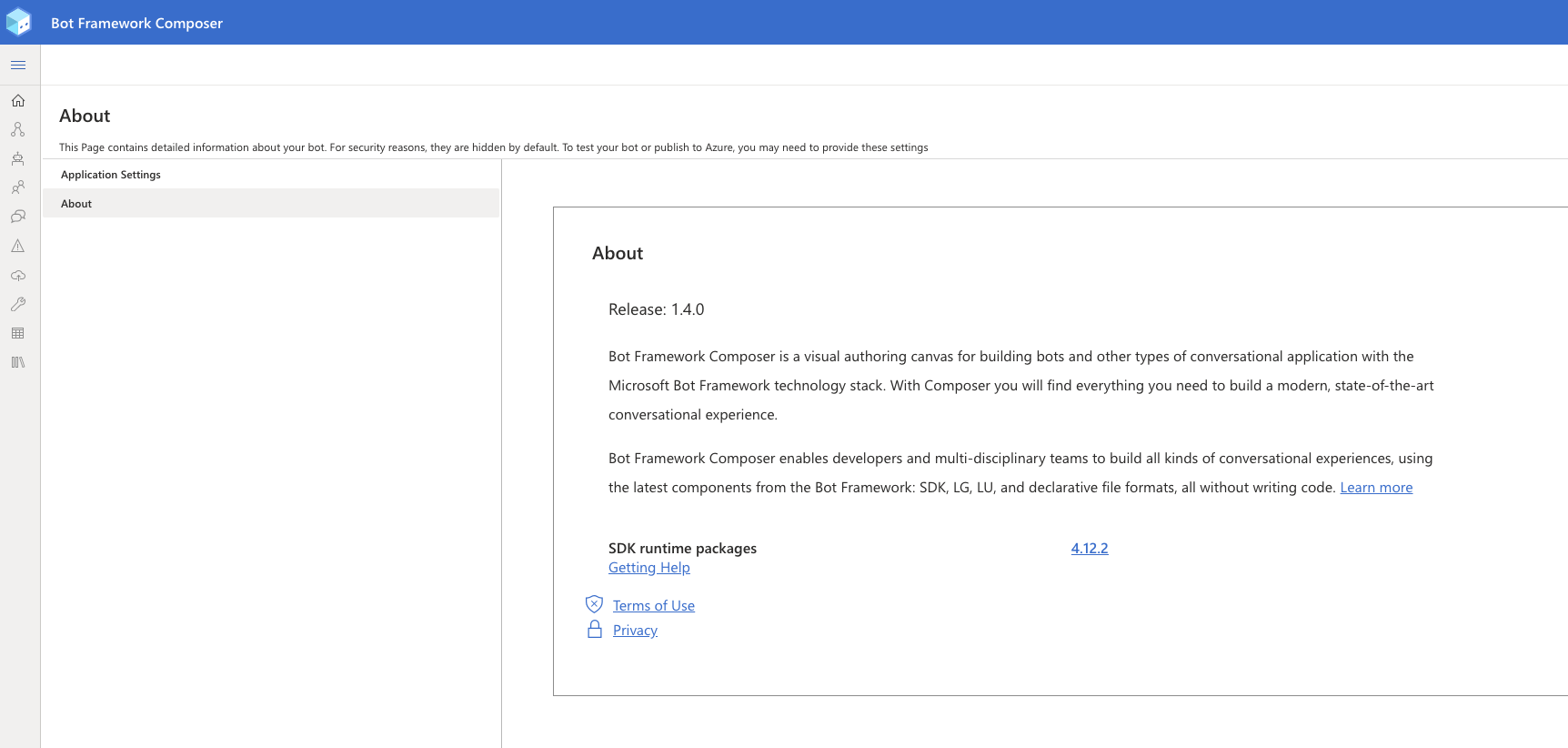Open Form Dialogs table icon
Screen dimensions: 1568x748
tap(18, 333)
